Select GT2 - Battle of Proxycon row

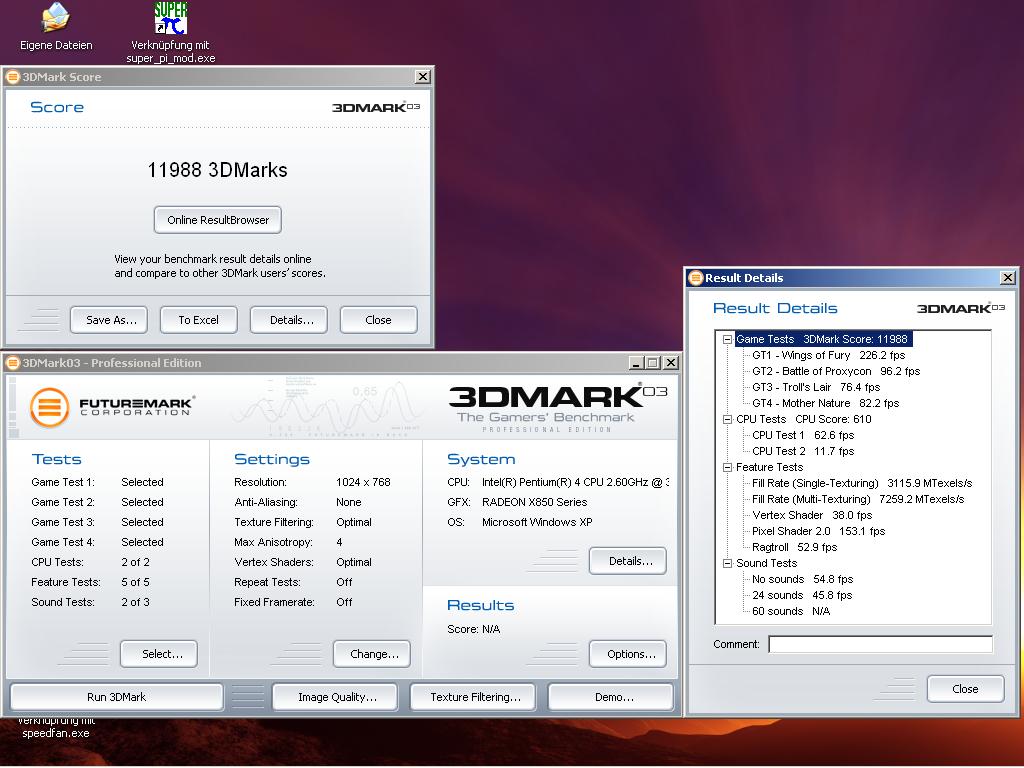pos(836,372)
